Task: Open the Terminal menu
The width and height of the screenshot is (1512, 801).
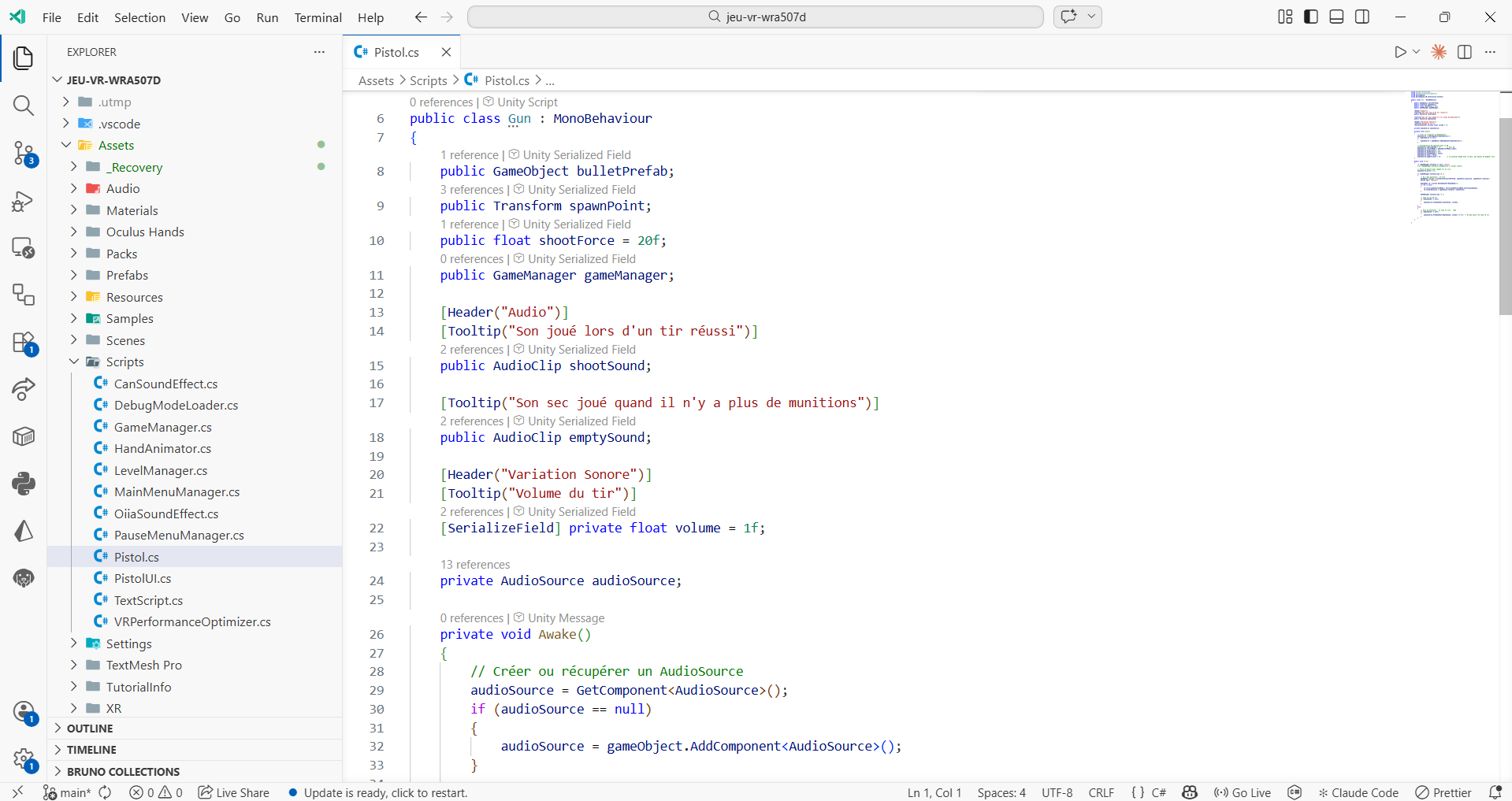Action: 318,17
